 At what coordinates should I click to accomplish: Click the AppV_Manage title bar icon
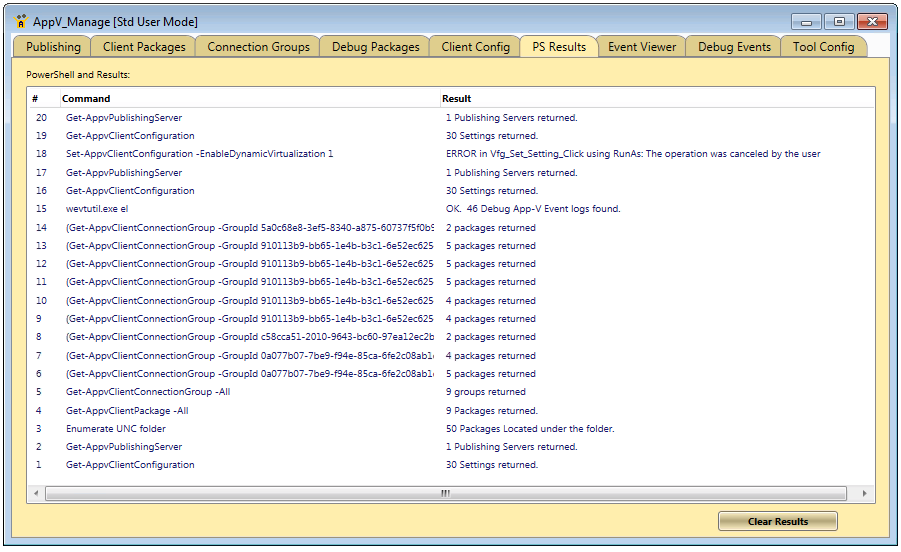tap(21, 21)
